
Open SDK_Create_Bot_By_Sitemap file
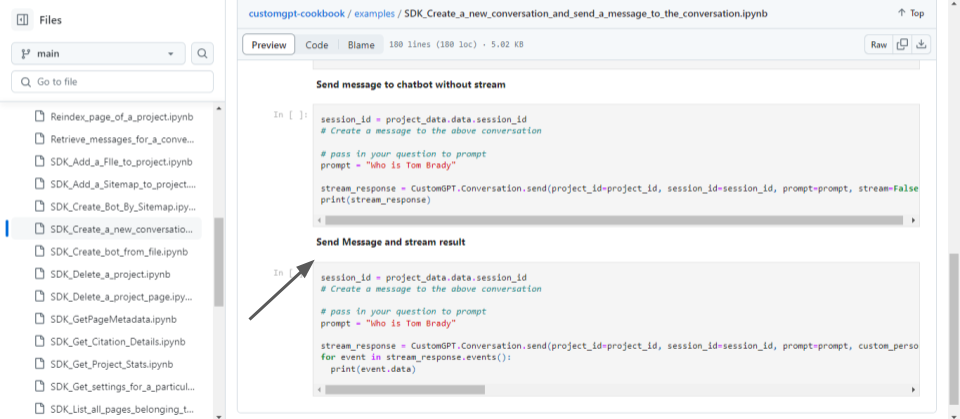[123, 207]
